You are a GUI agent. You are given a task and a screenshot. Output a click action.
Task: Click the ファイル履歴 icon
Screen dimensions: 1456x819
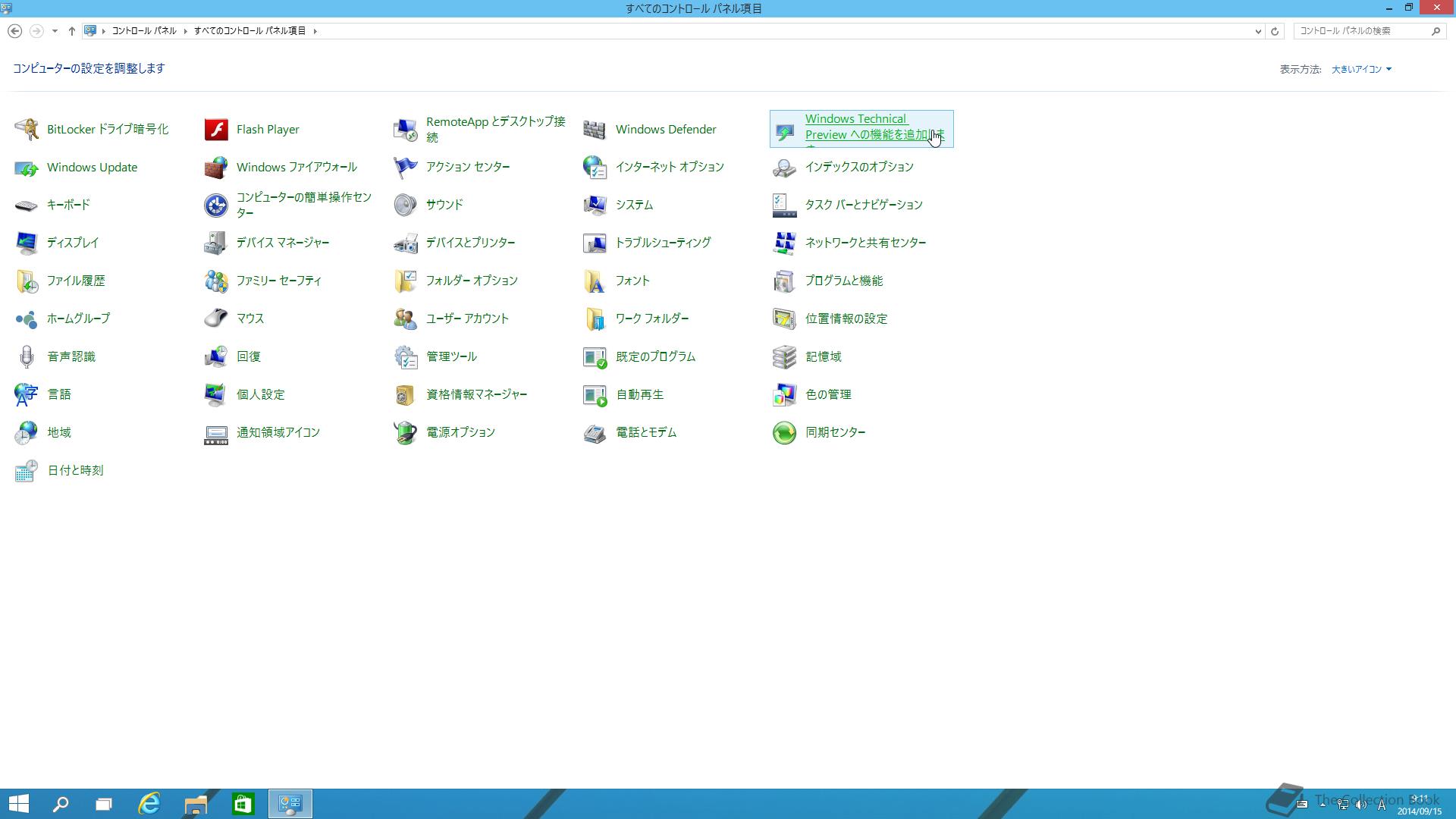[27, 281]
